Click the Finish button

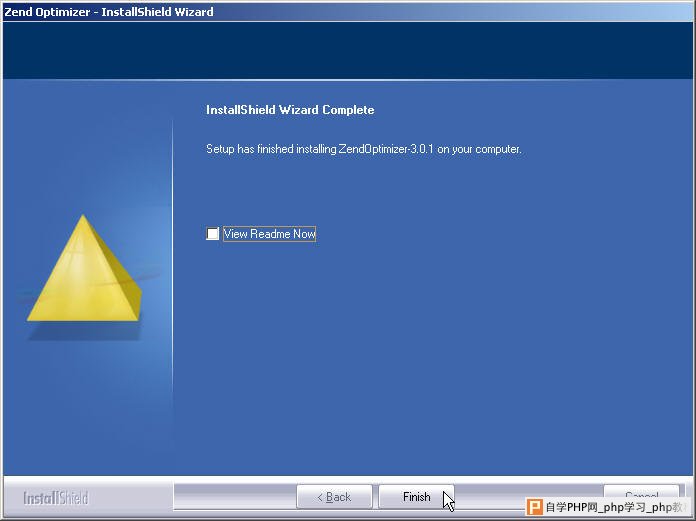[x=416, y=497]
